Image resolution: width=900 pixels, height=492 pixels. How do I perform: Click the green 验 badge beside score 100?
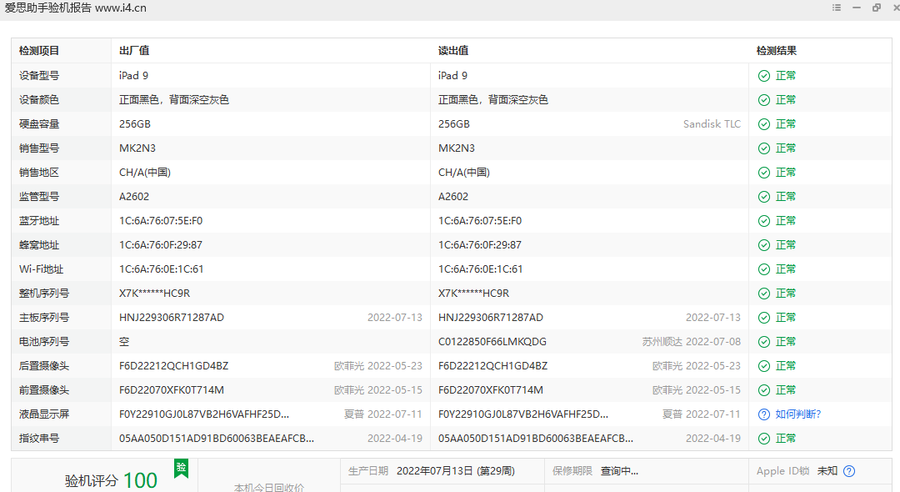pyautogui.click(x=181, y=468)
